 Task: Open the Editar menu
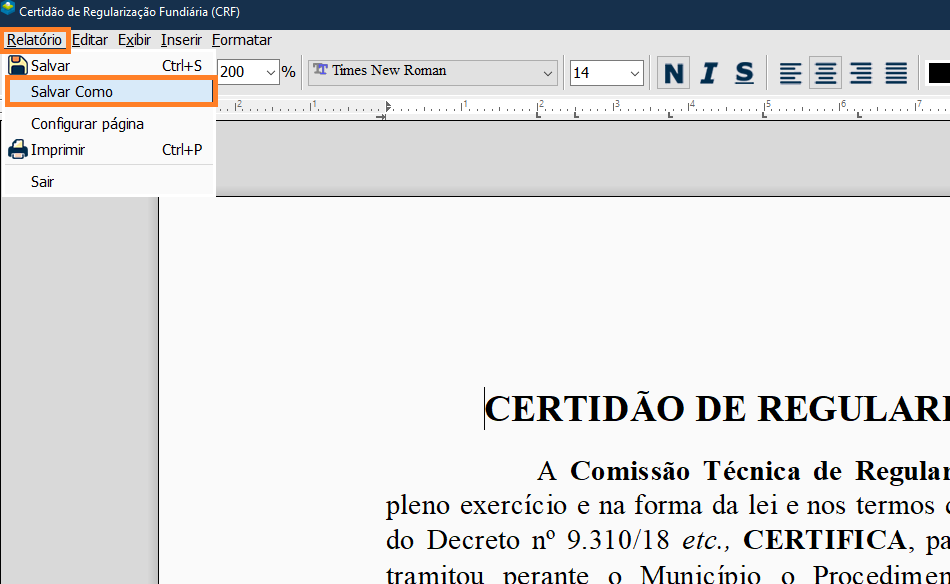(x=90, y=40)
